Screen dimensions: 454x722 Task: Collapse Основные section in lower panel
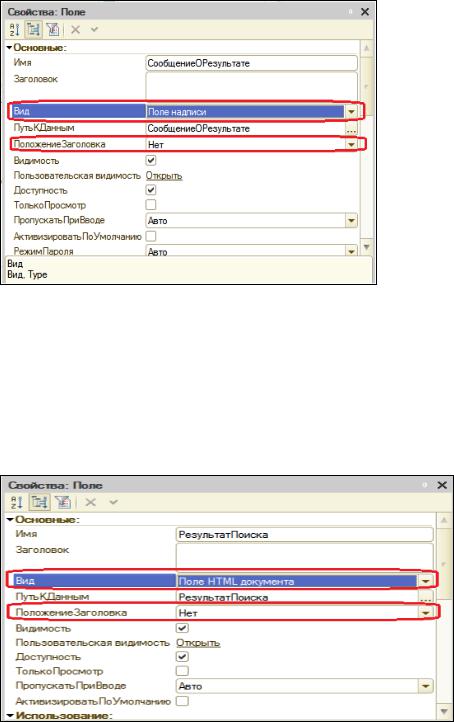11,519
